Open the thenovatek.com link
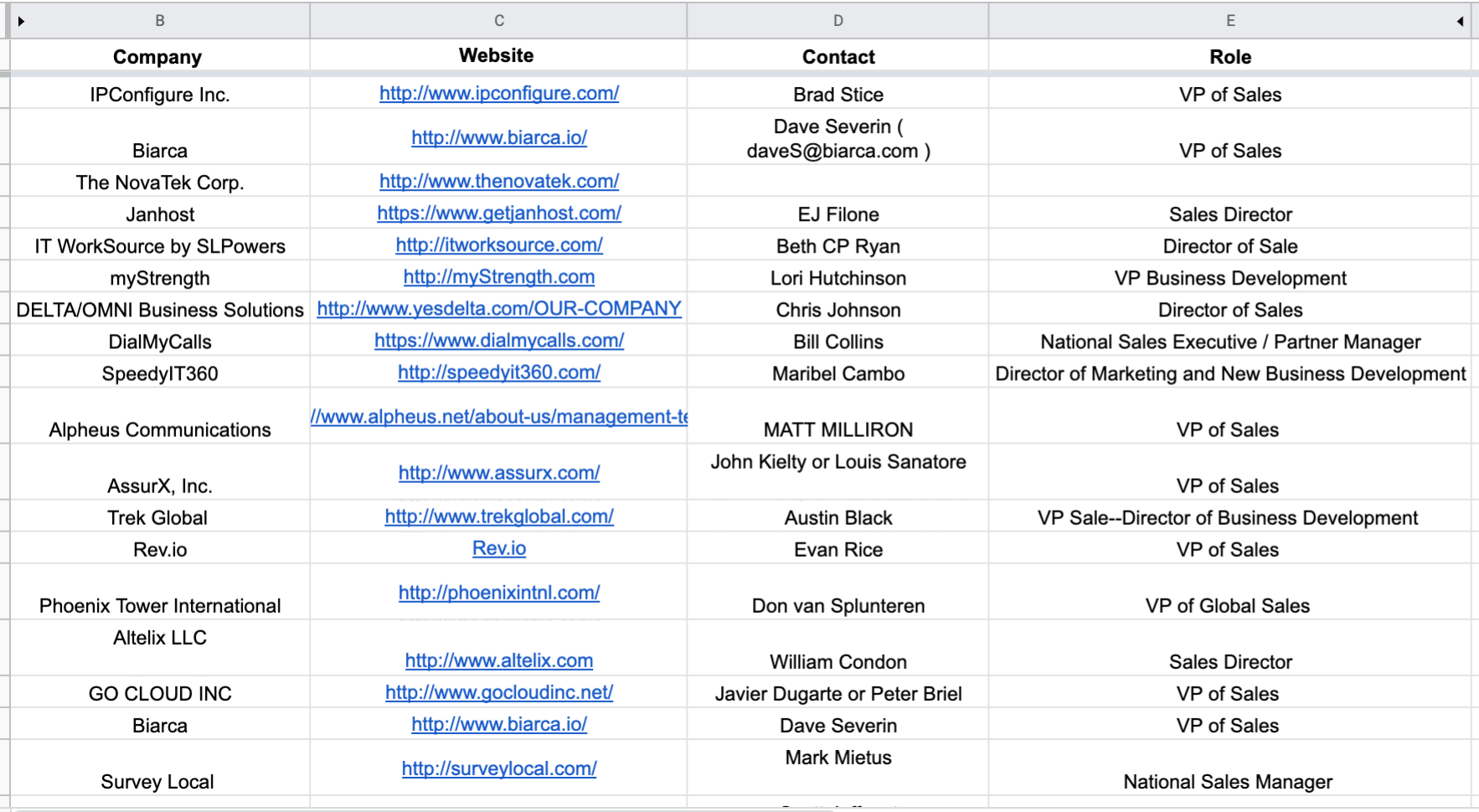Viewport: 1479px width, 812px height. [x=499, y=181]
